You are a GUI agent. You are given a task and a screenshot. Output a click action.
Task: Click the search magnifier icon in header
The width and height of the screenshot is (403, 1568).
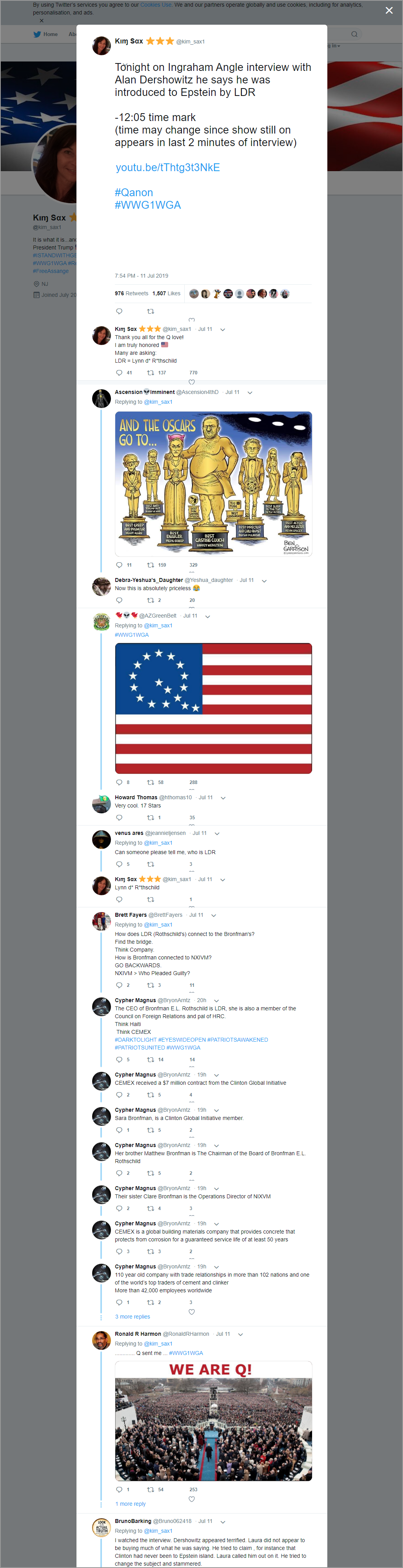pyautogui.click(x=354, y=34)
